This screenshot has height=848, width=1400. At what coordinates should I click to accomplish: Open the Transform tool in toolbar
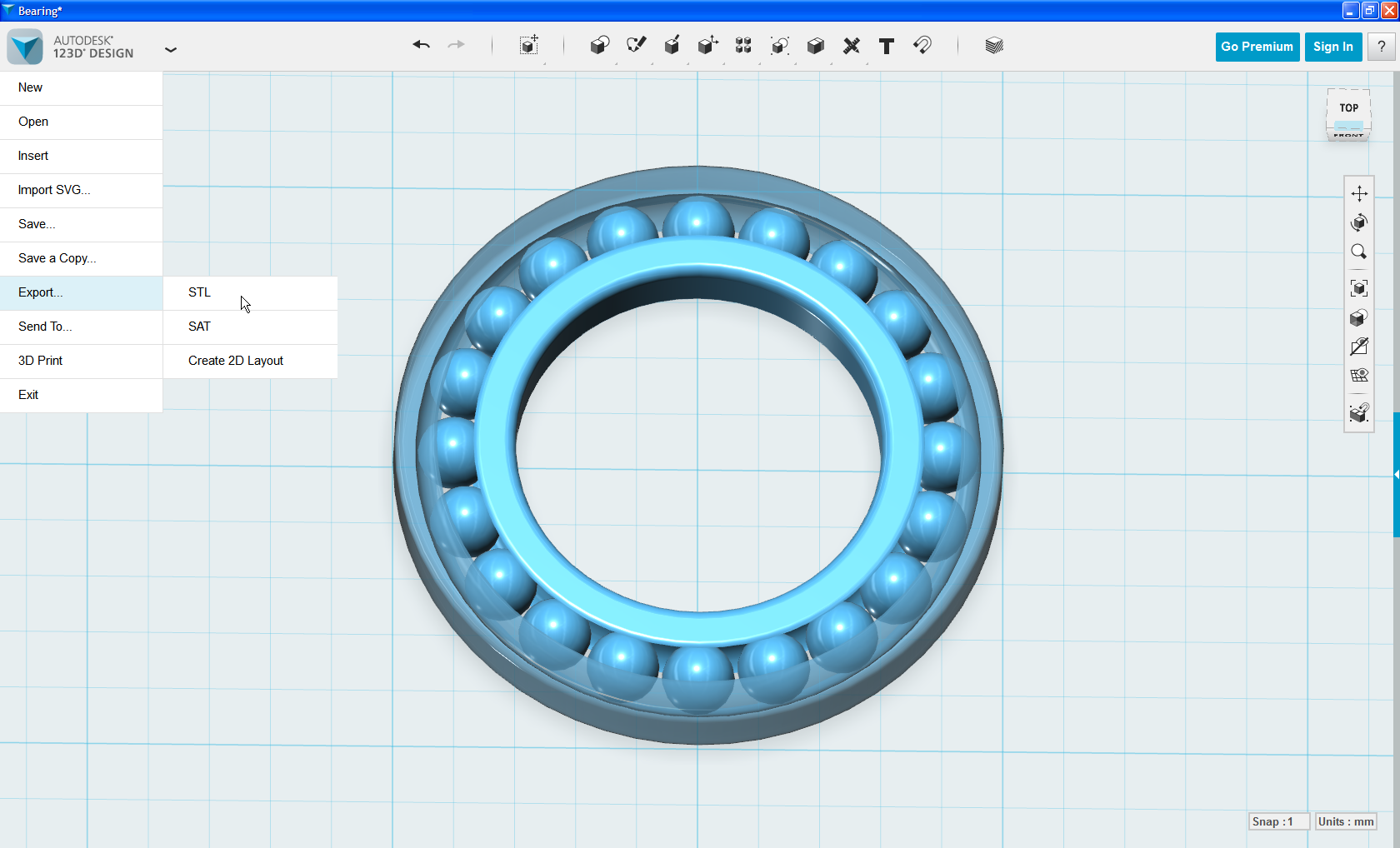coord(529,45)
